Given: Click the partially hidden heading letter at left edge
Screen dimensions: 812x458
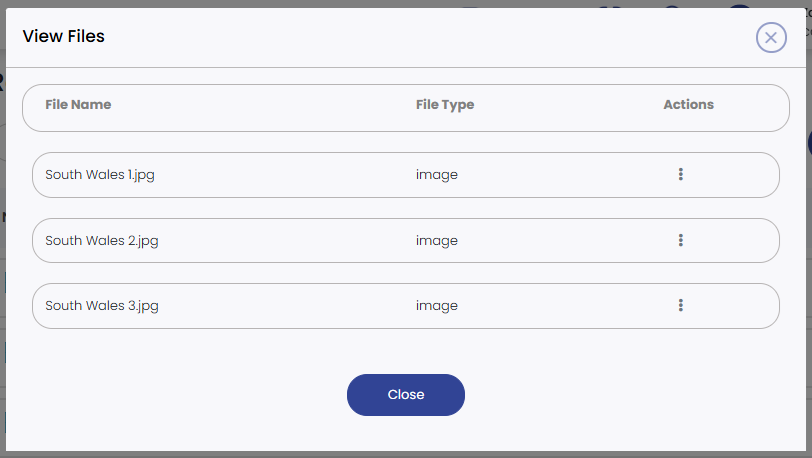Looking at the screenshot, I should 2,84.
